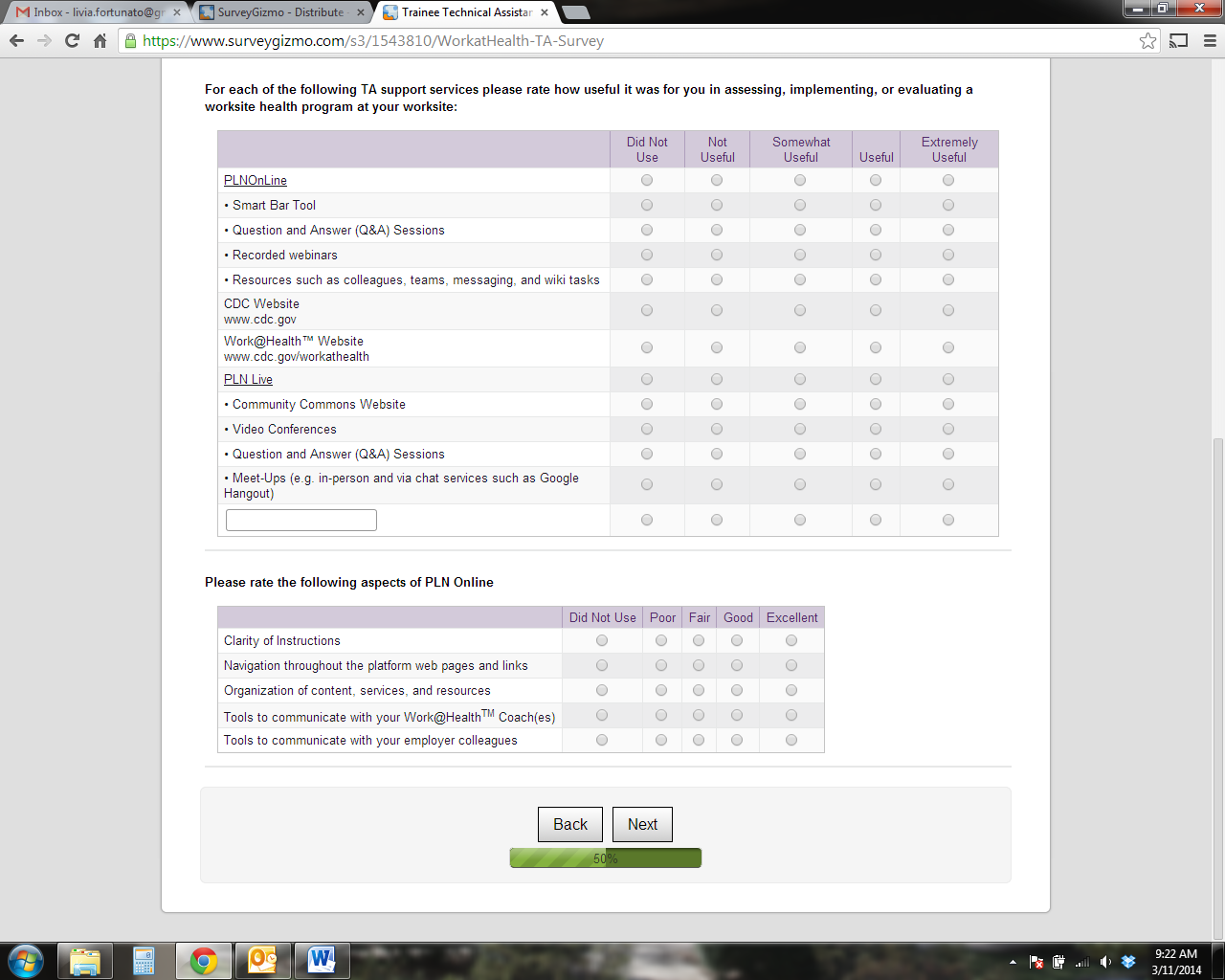The image size is (1225, 980).
Task: Open the Action Center flag icon
Action: point(1036,962)
